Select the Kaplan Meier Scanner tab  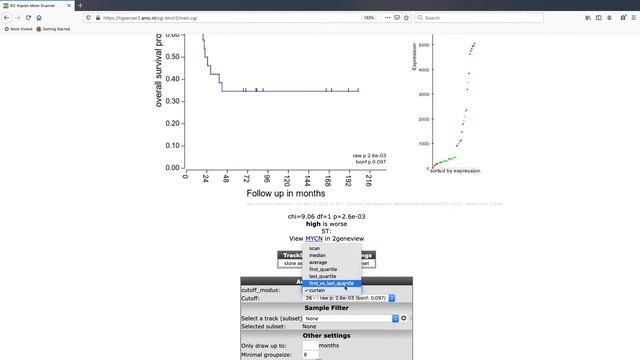[x=37, y=6]
